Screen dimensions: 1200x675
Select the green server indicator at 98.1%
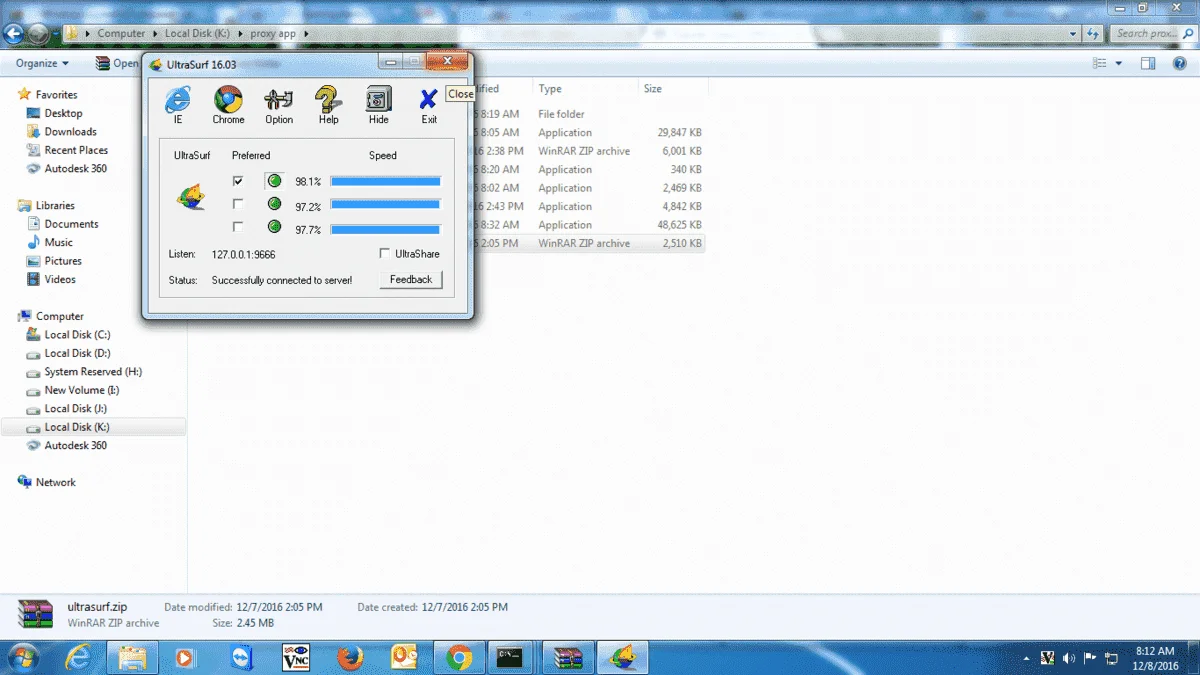coord(274,181)
